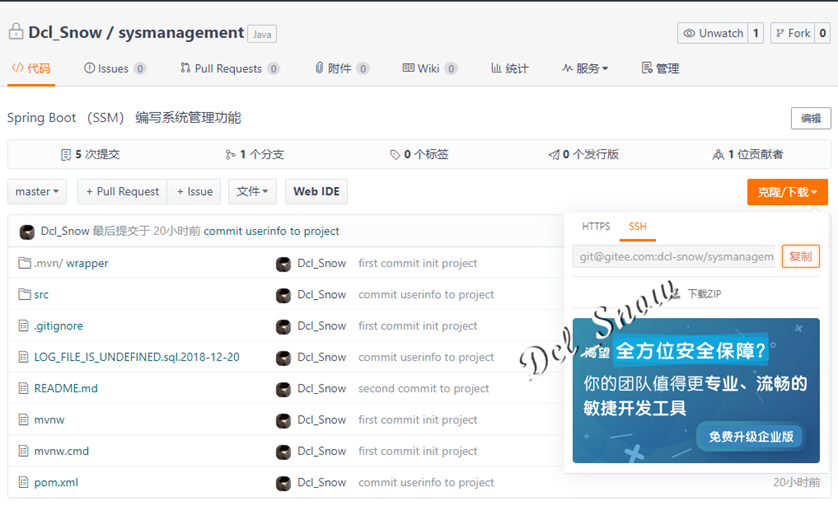Viewport: 838px width, 506px height.
Task: Open the pom.xml file
Action: 56,482
